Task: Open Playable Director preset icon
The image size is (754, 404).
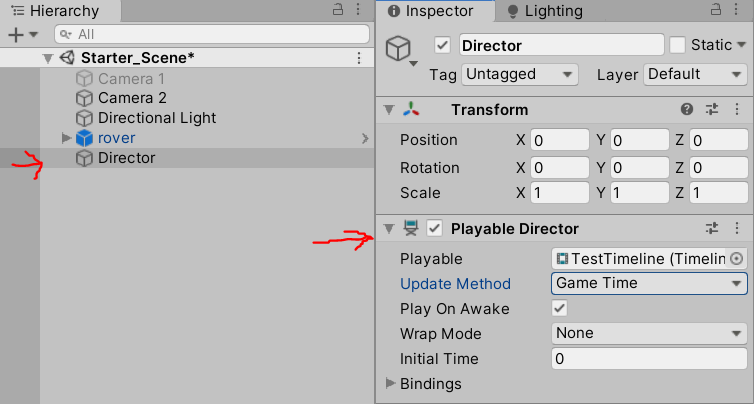Action: pos(713,228)
